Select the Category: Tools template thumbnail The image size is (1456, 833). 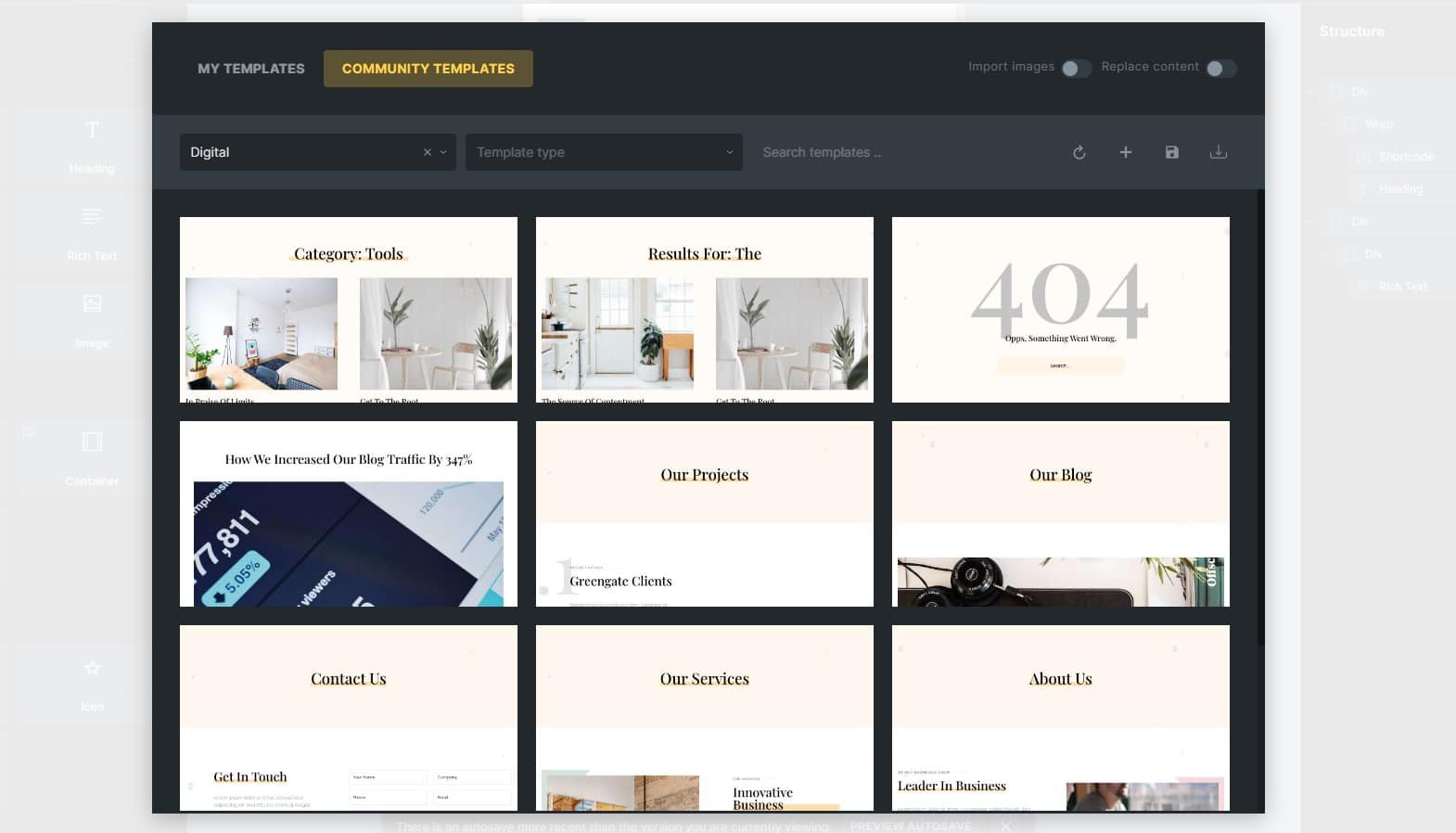[x=349, y=310]
